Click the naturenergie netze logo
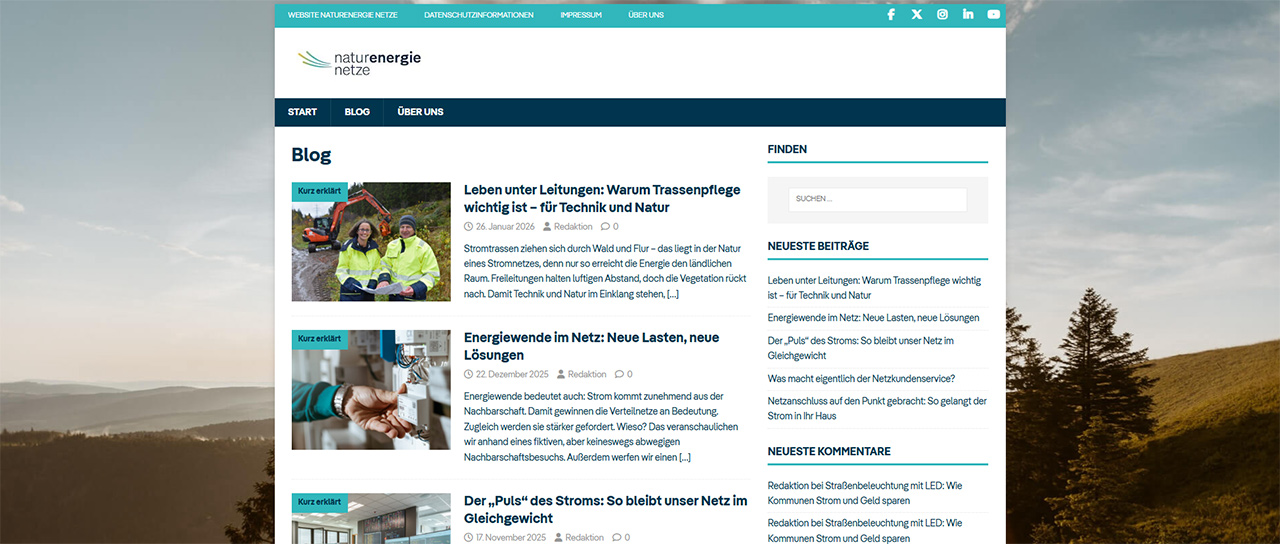Image resolution: width=1280 pixels, height=544 pixels. pos(359,62)
